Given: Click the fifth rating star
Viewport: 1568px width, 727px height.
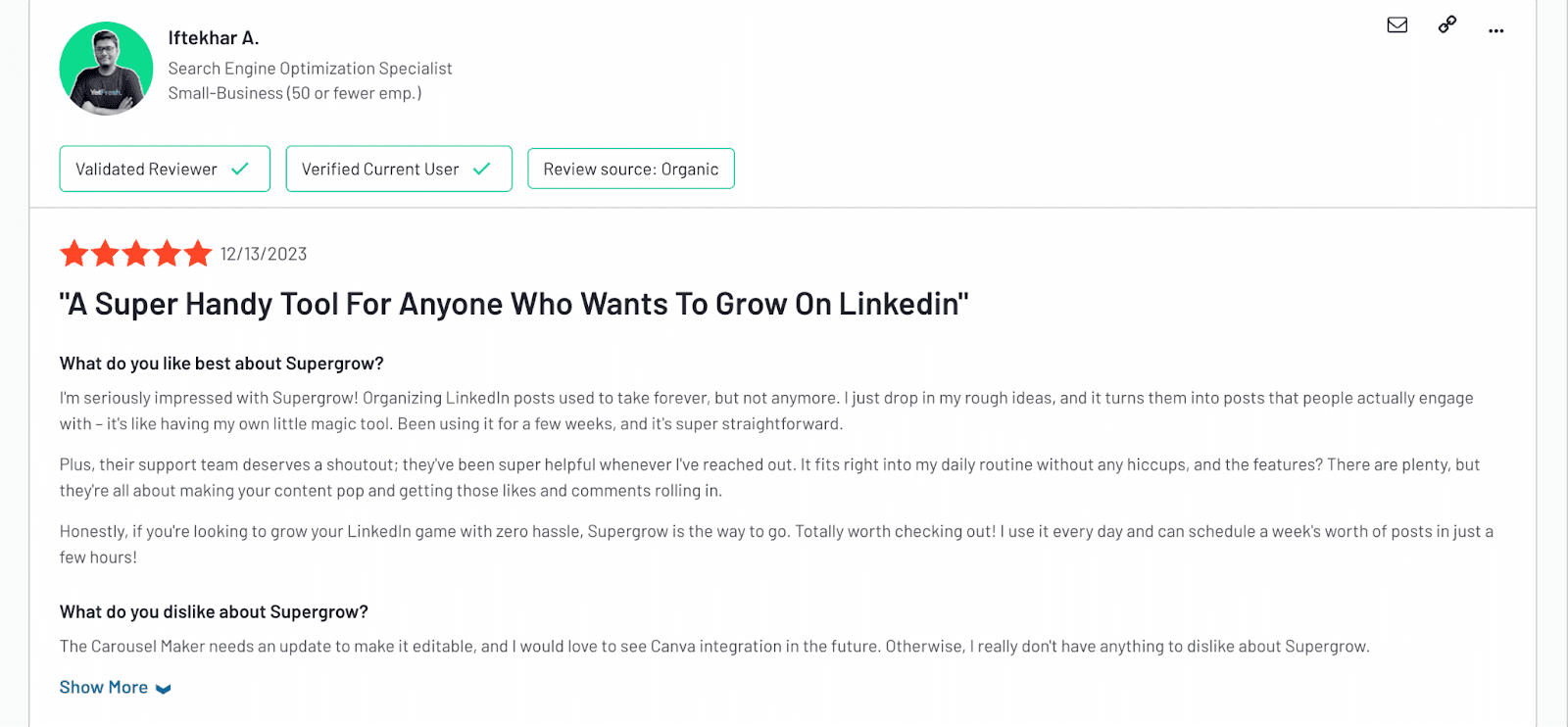Looking at the screenshot, I should pyautogui.click(x=198, y=254).
